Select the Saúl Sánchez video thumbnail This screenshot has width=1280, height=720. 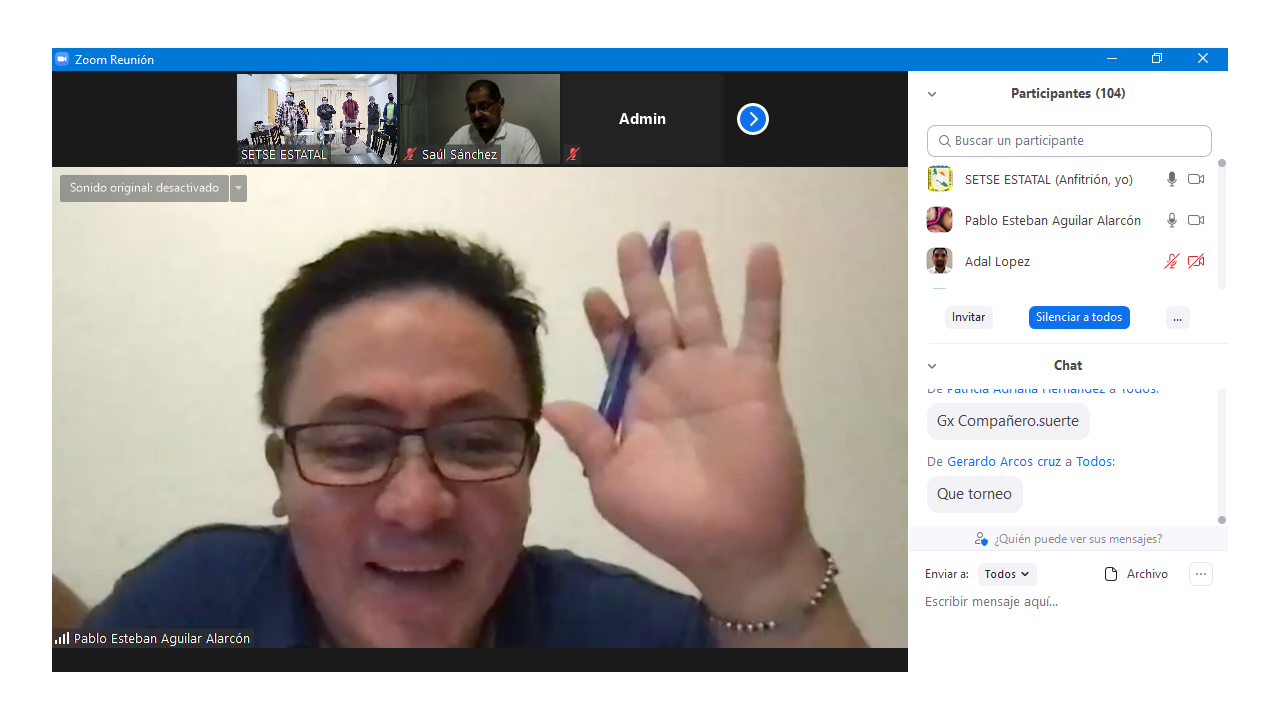pos(480,119)
